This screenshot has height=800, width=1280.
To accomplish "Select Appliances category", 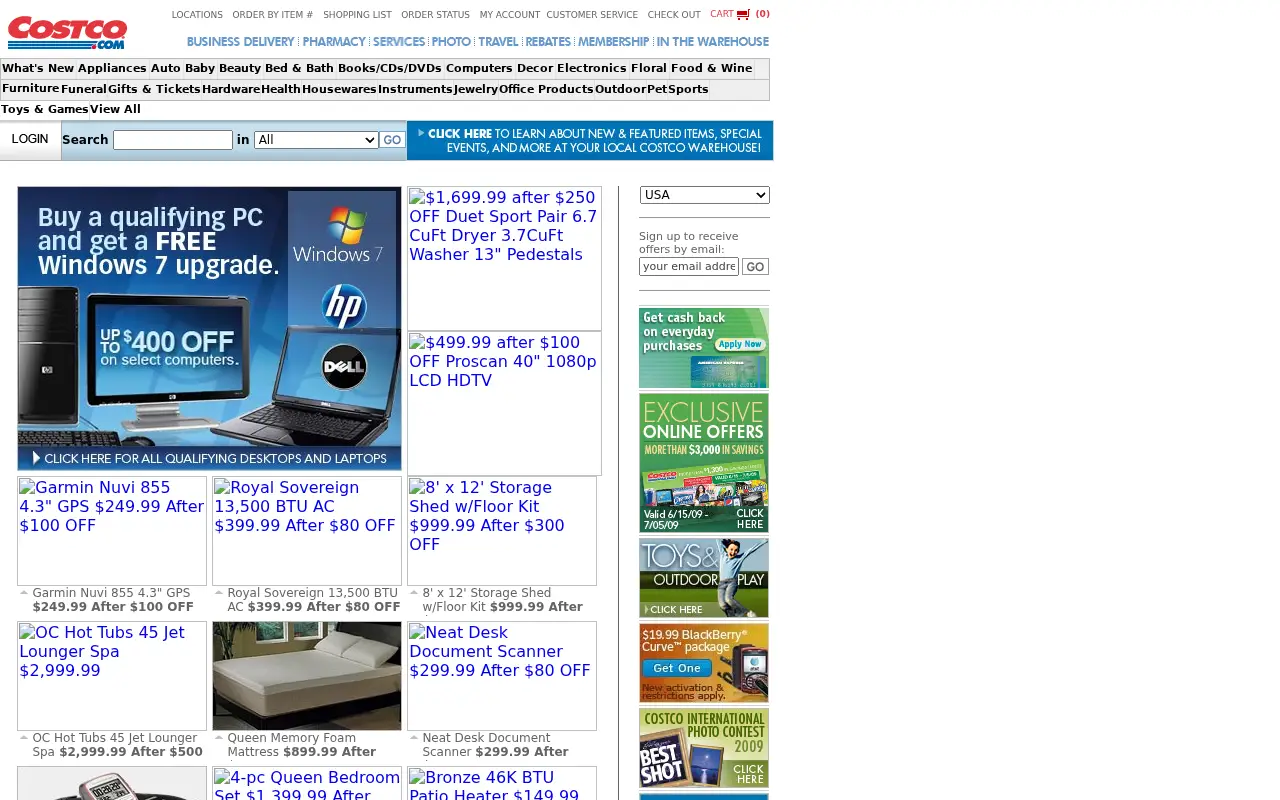I will [x=112, y=69].
